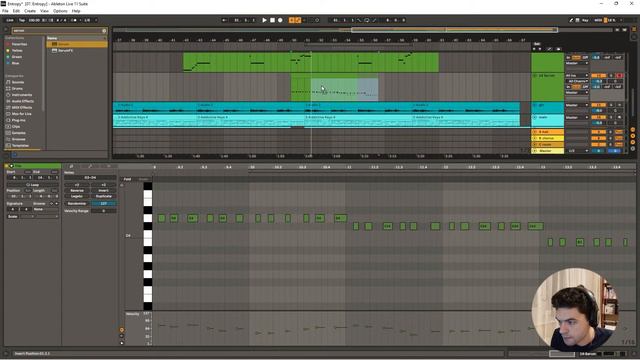Viewport: 640px width, 360px height.
Task: Arm the Serum track for recording
Action: [x=619, y=76]
